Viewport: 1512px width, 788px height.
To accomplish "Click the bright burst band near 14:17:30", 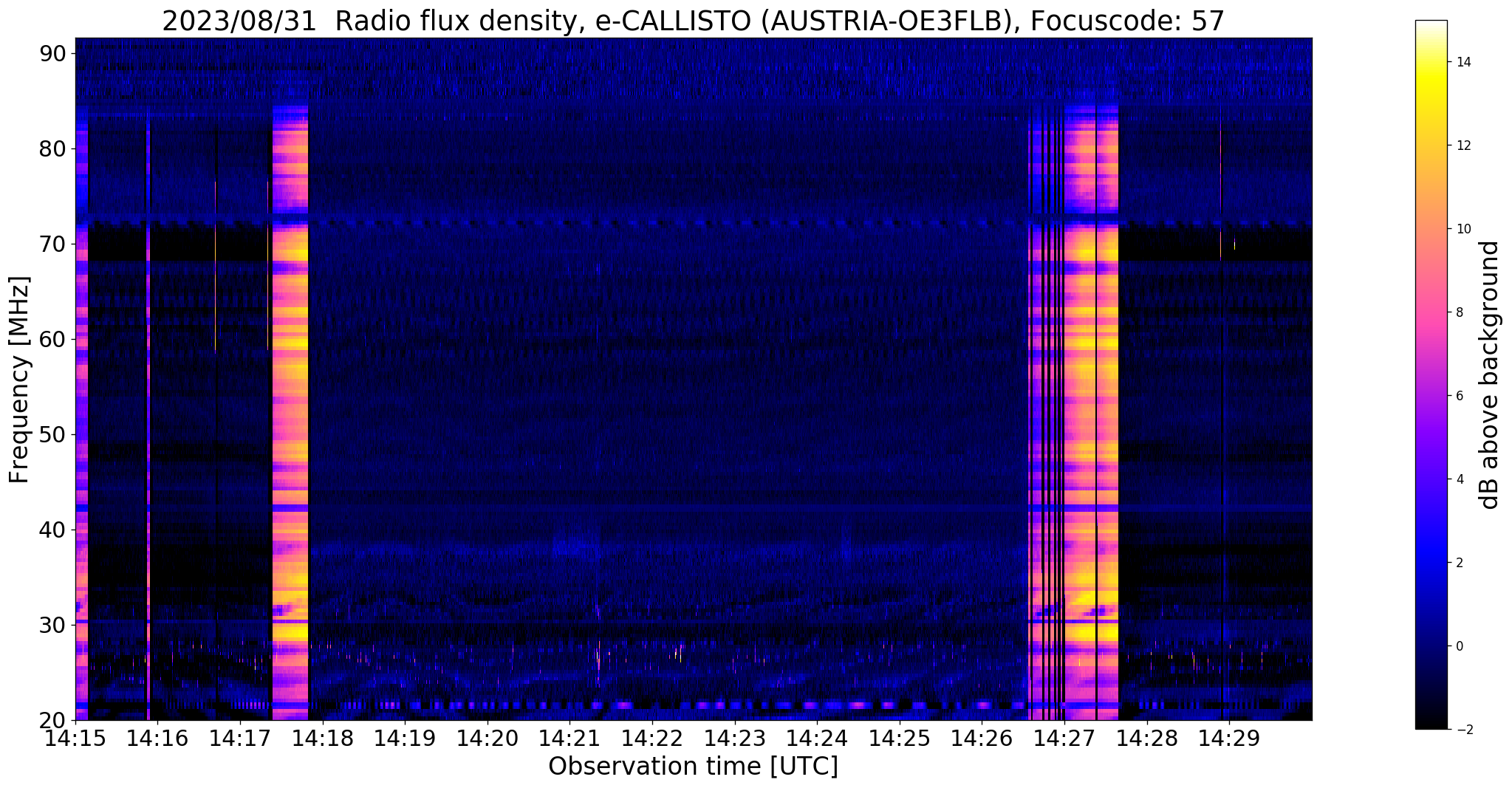I will [290, 413].
